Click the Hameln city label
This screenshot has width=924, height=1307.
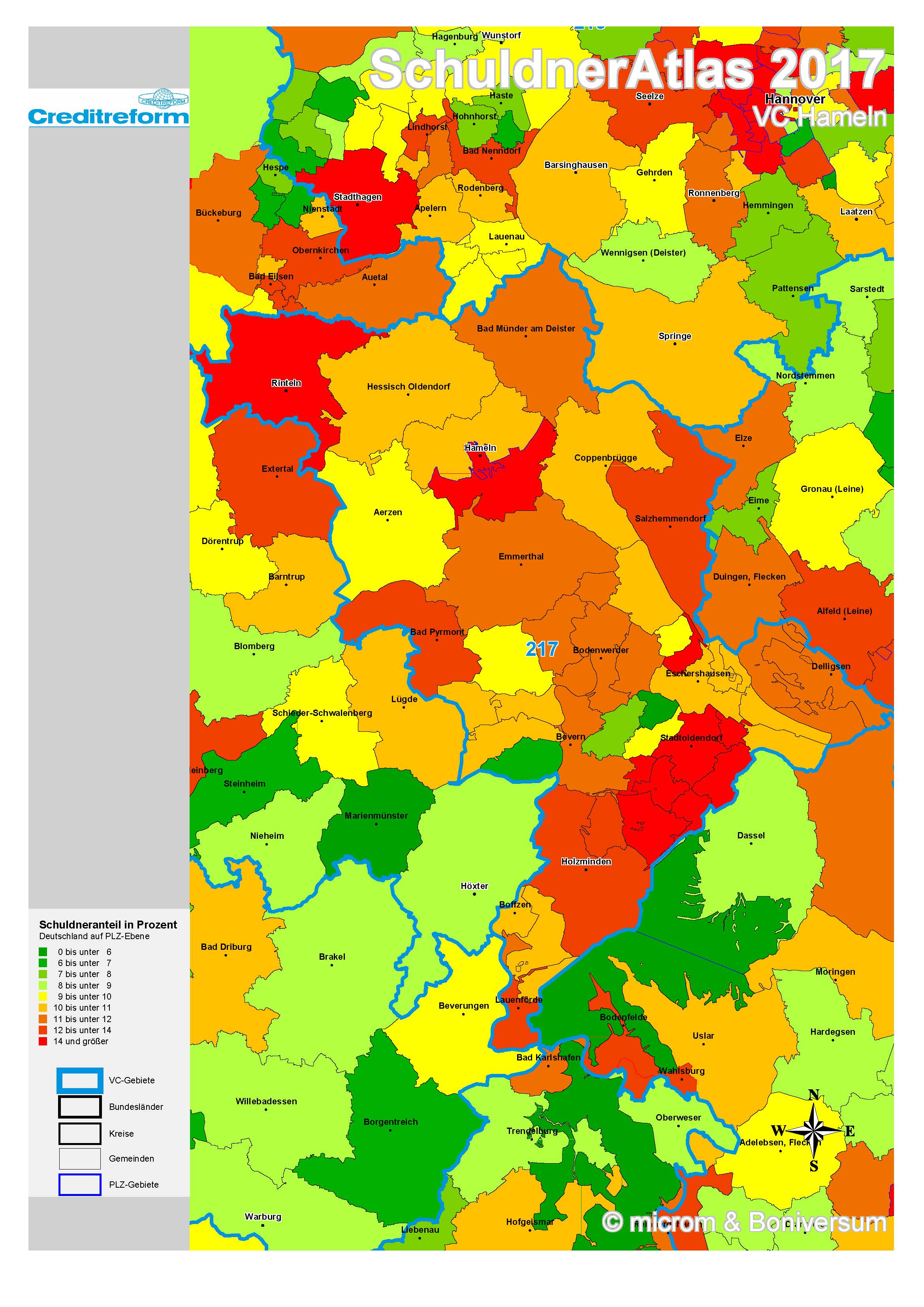[480, 448]
